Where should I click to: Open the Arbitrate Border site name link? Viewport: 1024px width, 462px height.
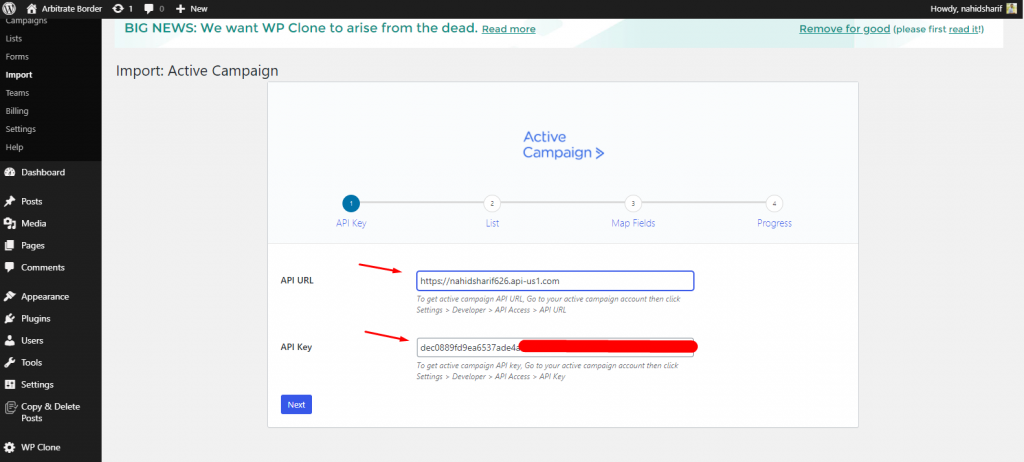click(72, 8)
